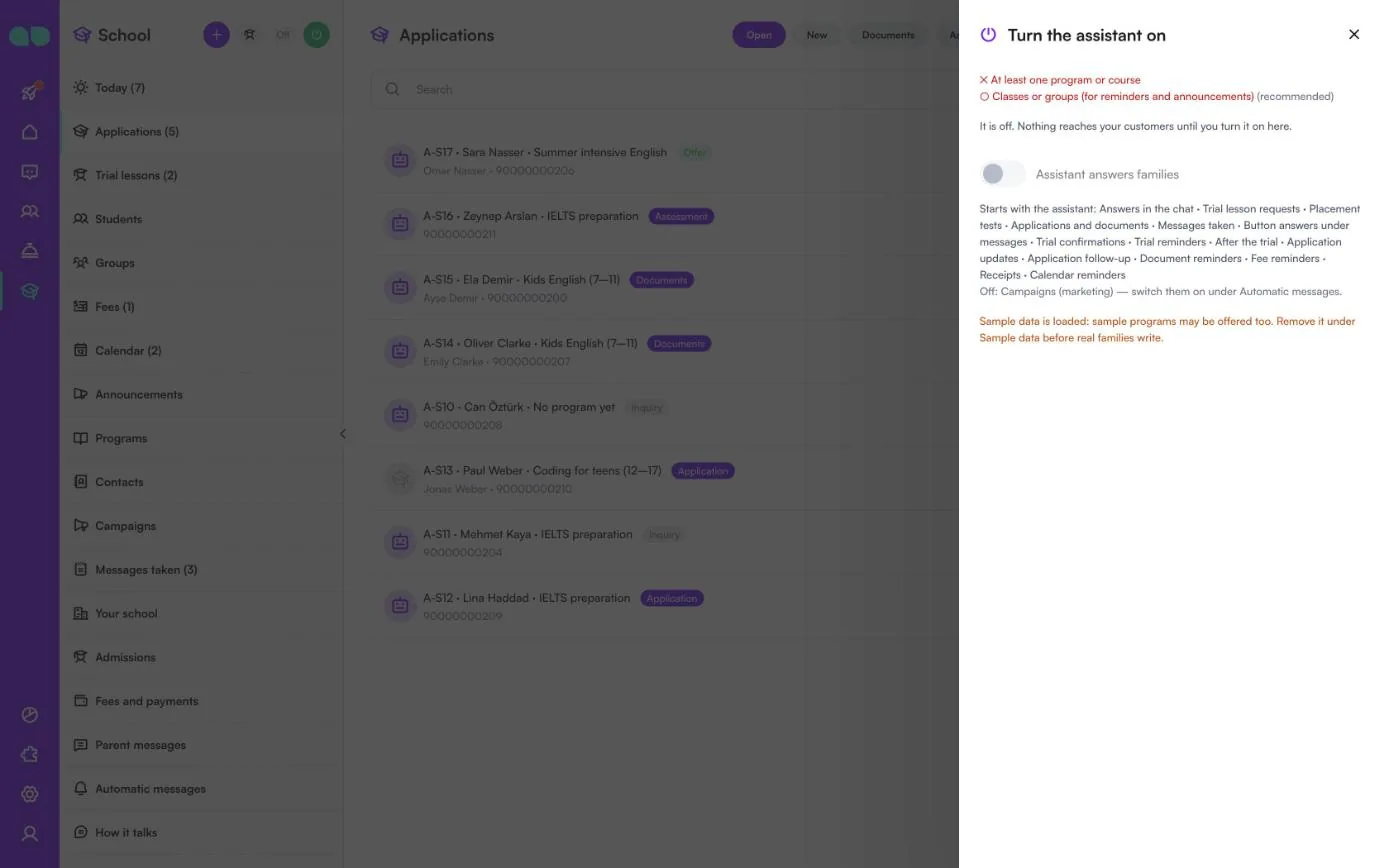Screen dimensions: 1389x868
Task: Switch to the New applications tab
Action: tap(817, 35)
